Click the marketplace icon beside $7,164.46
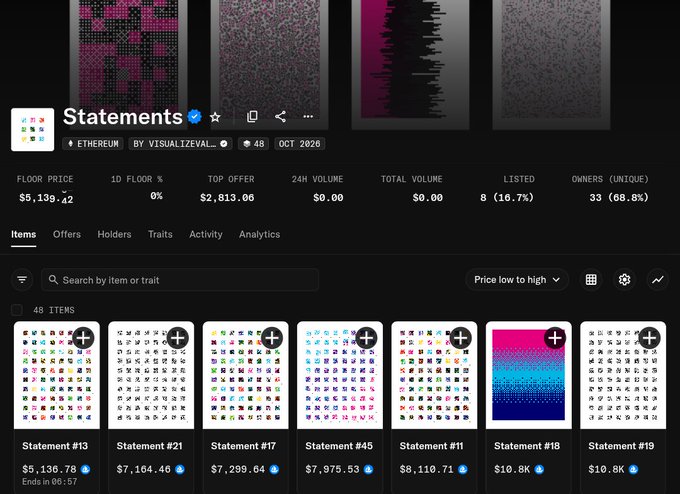This screenshot has width=680, height=494. point(180,469)
